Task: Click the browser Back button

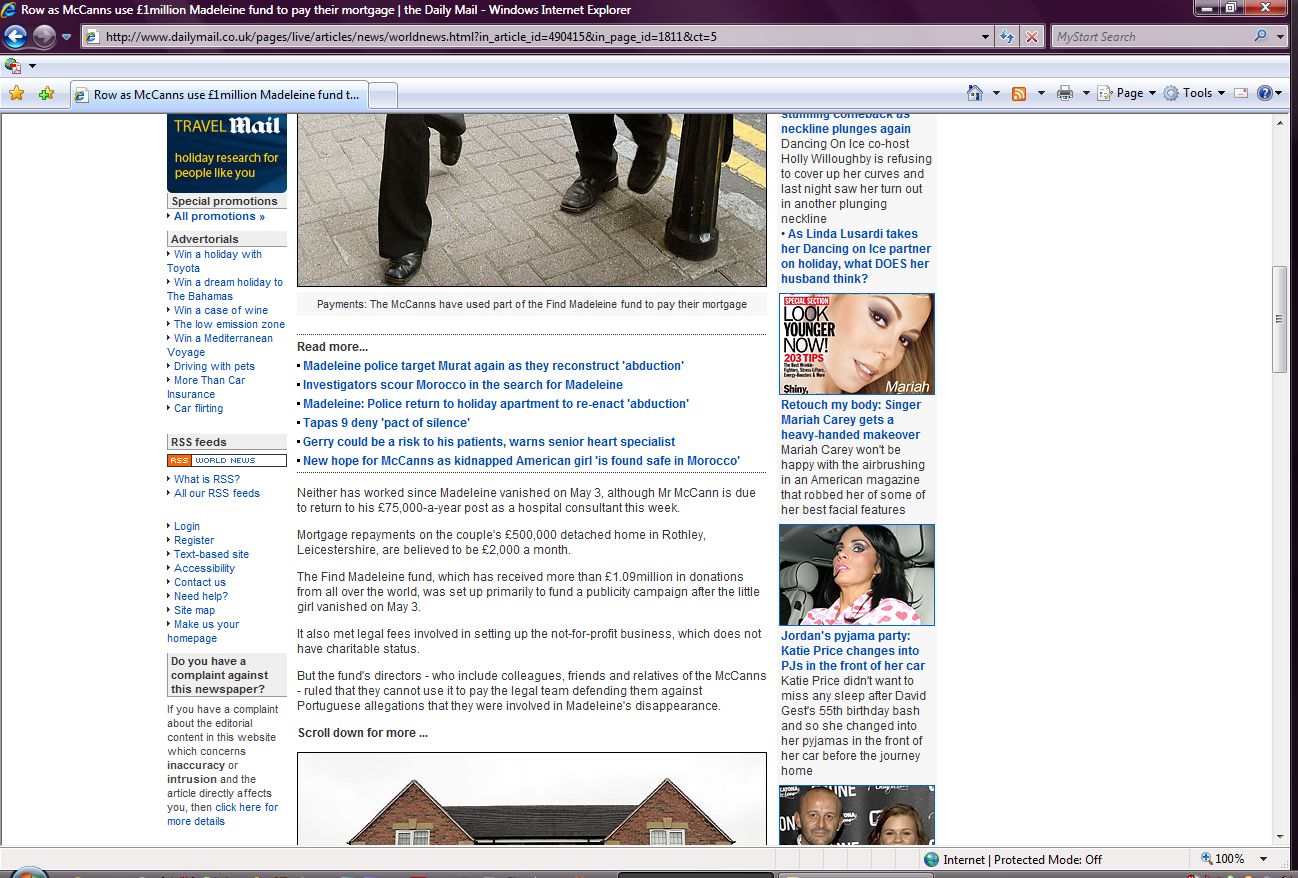Action: pyautogui.click(x=16, y=37)
